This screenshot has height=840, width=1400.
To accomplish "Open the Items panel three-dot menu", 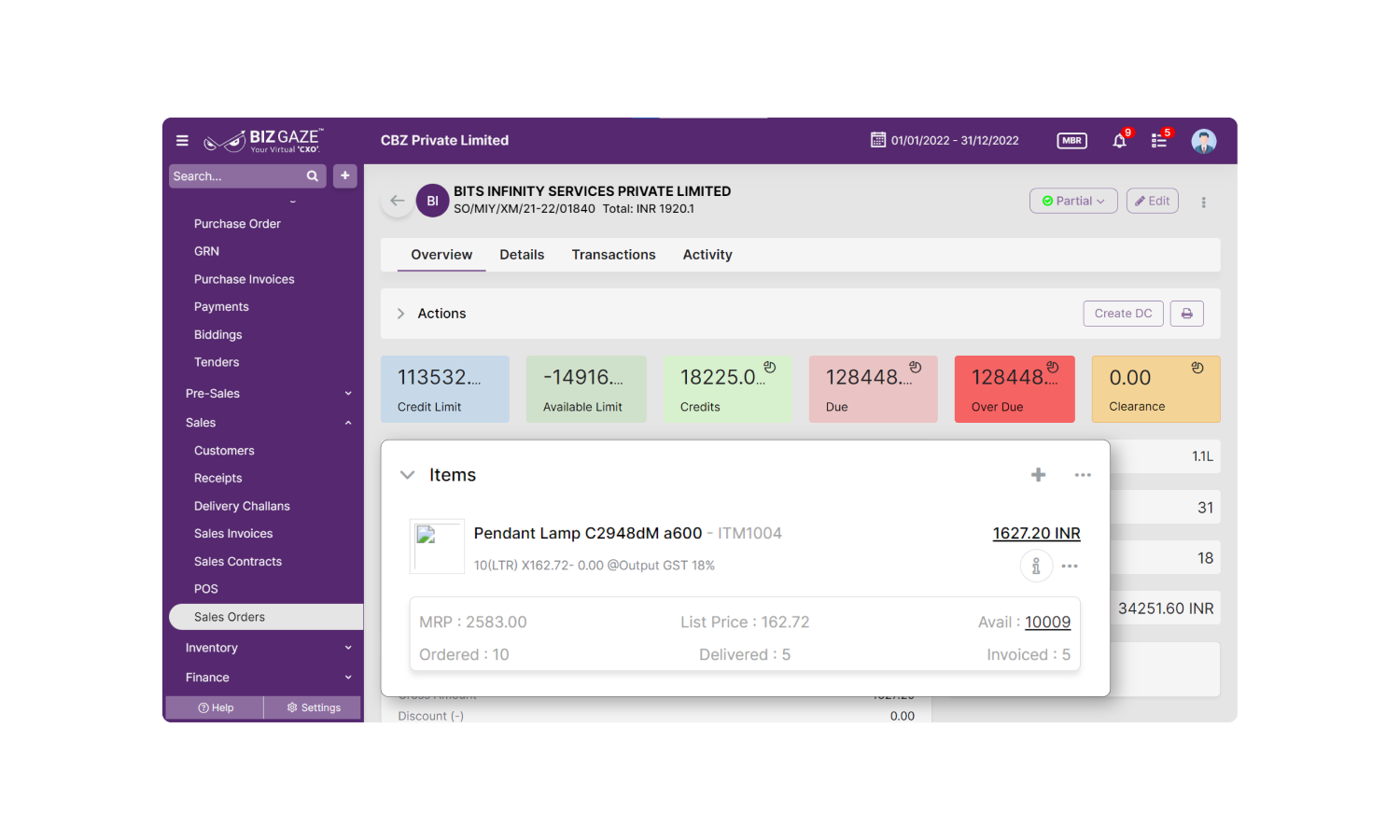I will pyautogui.click(x=1083, y=475).
